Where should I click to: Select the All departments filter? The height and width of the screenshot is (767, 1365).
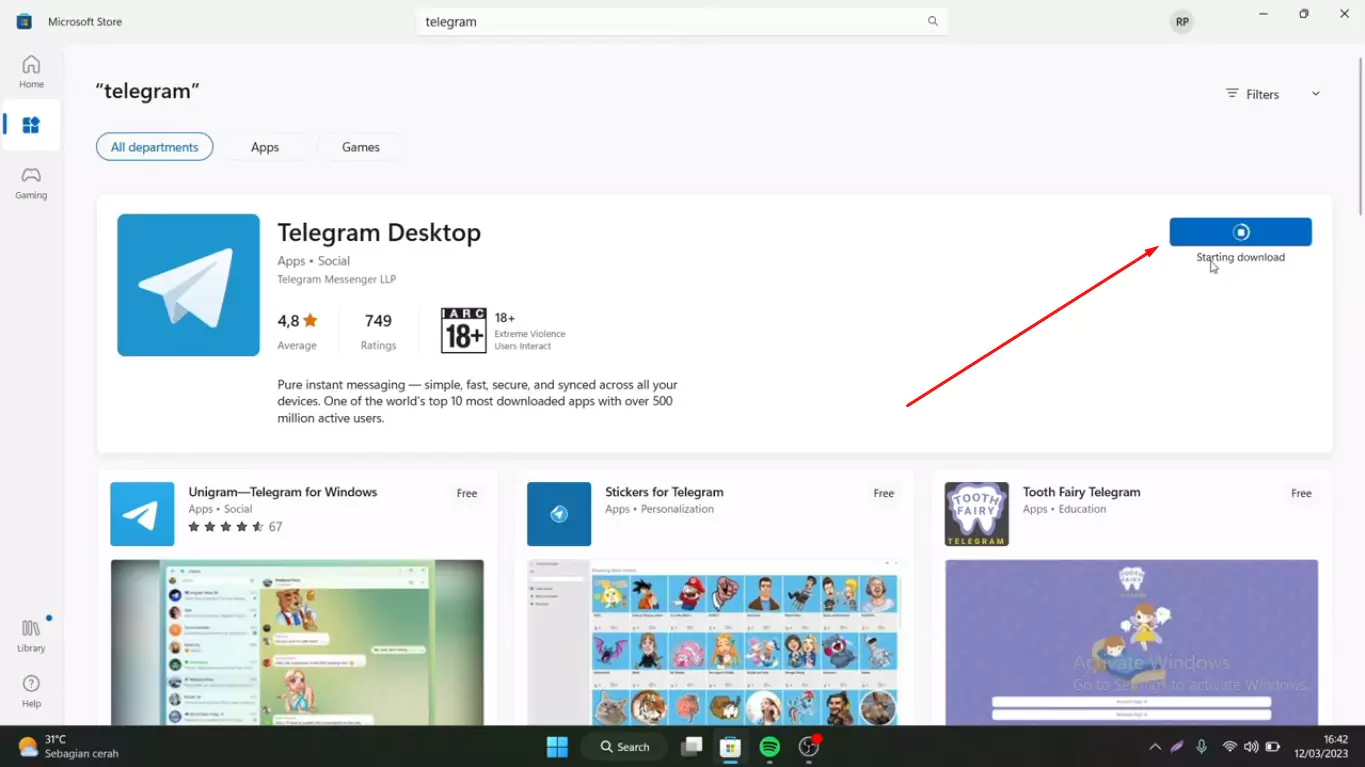click(154, 147)
